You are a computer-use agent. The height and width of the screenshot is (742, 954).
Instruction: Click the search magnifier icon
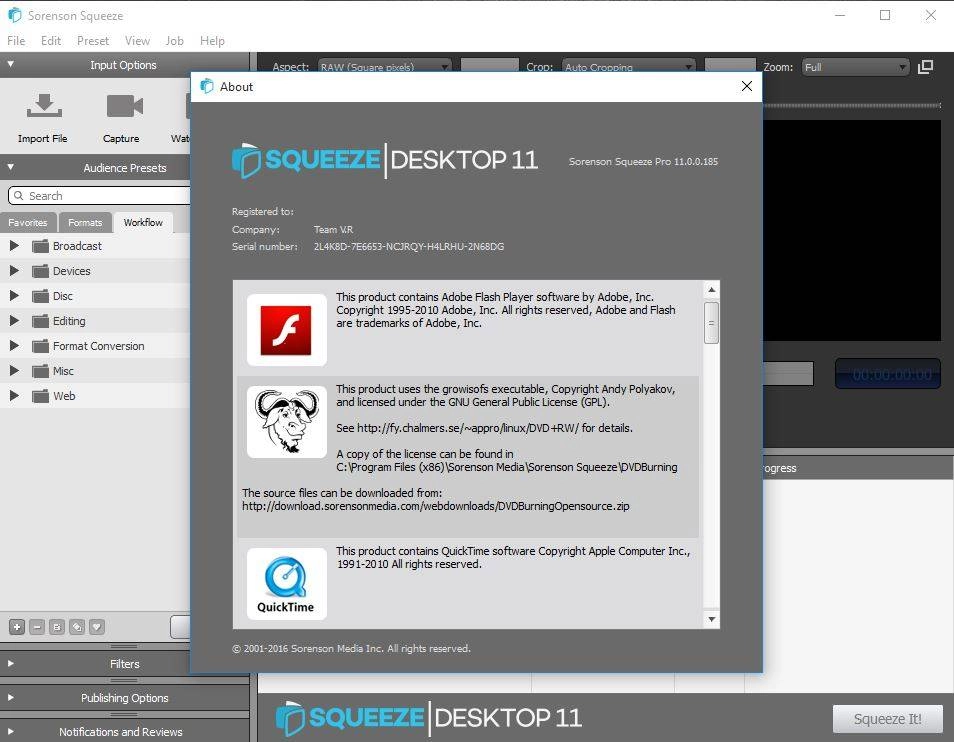click(19, 195)
